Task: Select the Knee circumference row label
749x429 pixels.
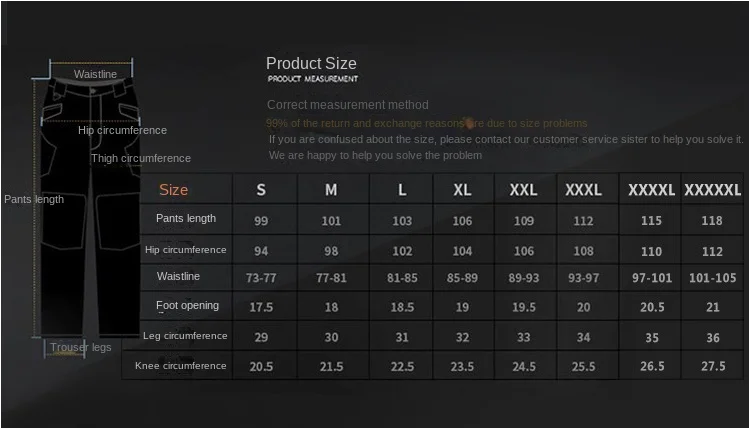Action: click(181, 366)
